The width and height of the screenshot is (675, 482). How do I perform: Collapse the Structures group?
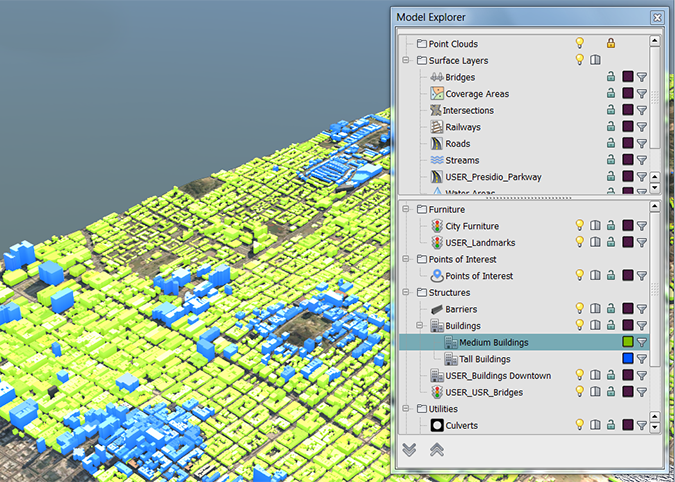(406, 292)
